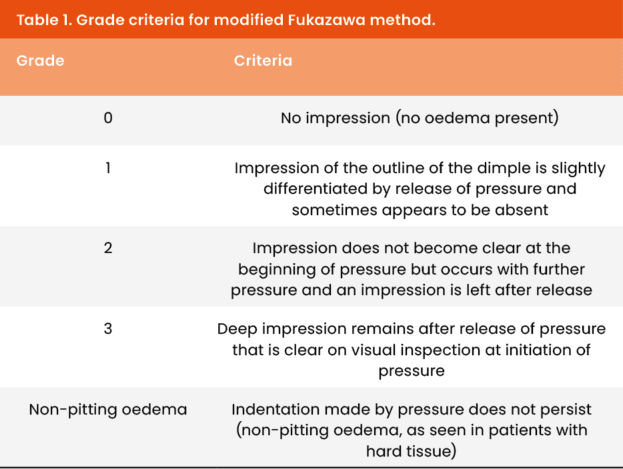Click 'beginning of pressure but occurs with further' line

pos(412,269)
